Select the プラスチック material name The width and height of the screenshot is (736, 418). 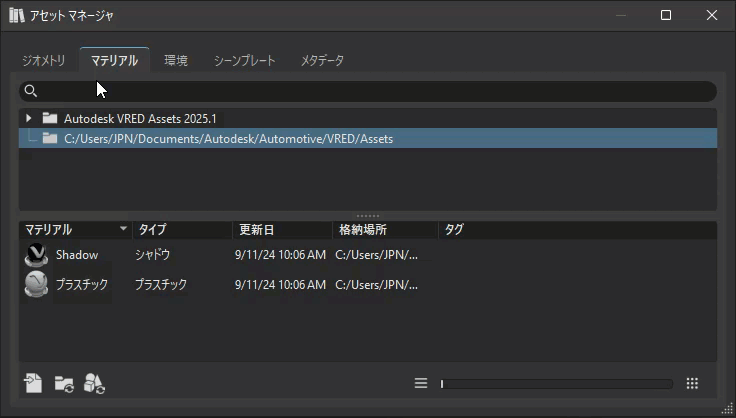(x=82, y=284)
